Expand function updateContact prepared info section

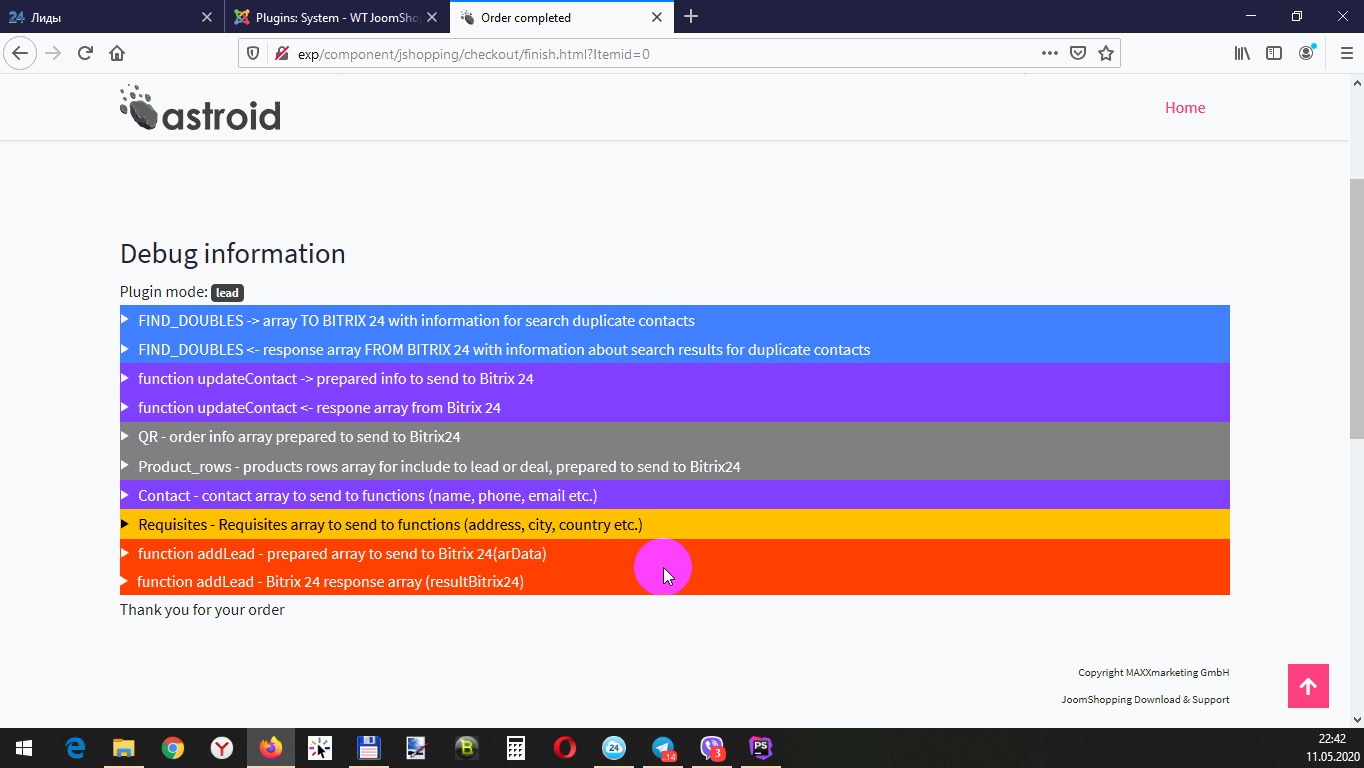(x=335, y=379)
